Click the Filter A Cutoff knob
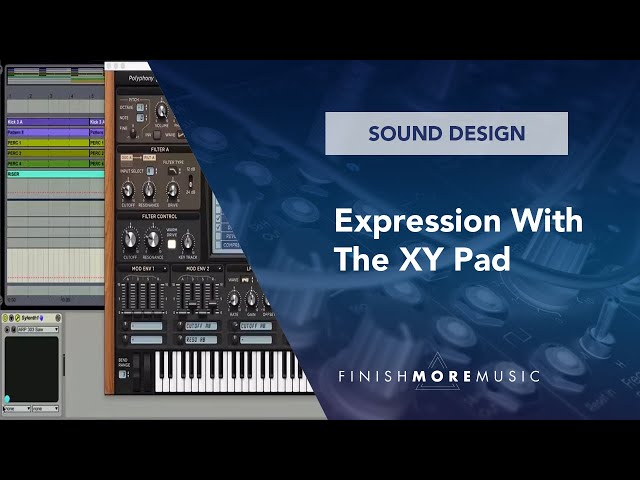The width and height of the screenshot is (640, 480). 128,190
